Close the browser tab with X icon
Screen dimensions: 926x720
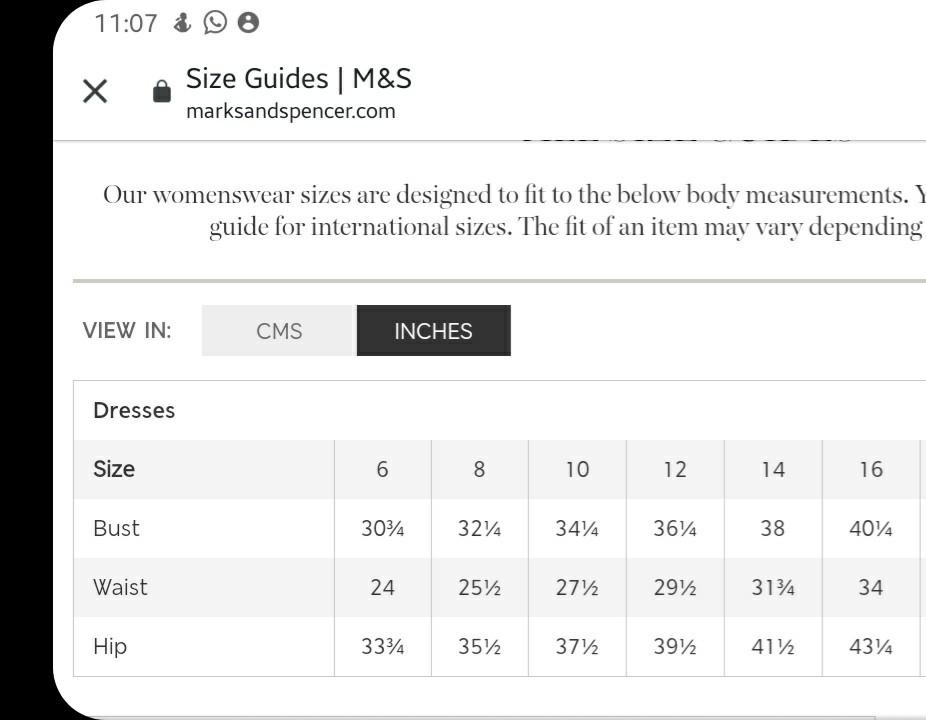click(x=95, y=91)
